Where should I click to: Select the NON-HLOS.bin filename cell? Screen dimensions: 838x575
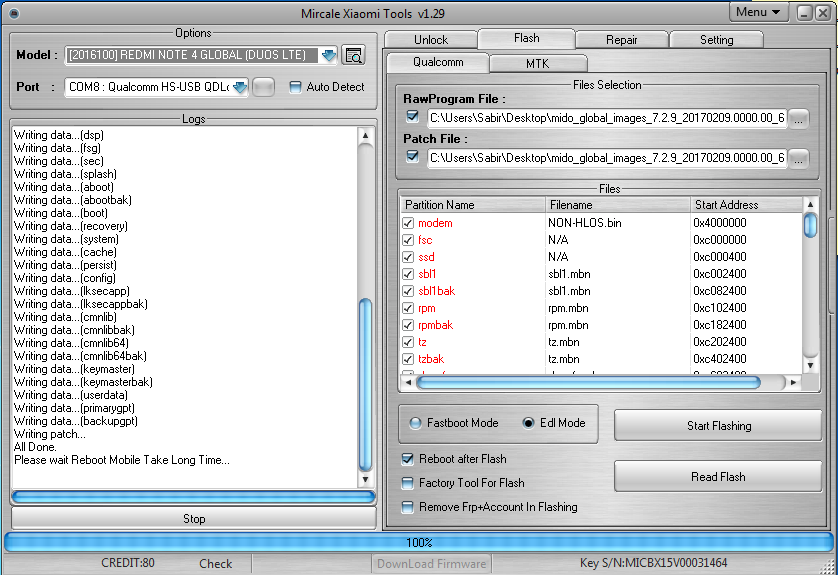coord(585,223)
